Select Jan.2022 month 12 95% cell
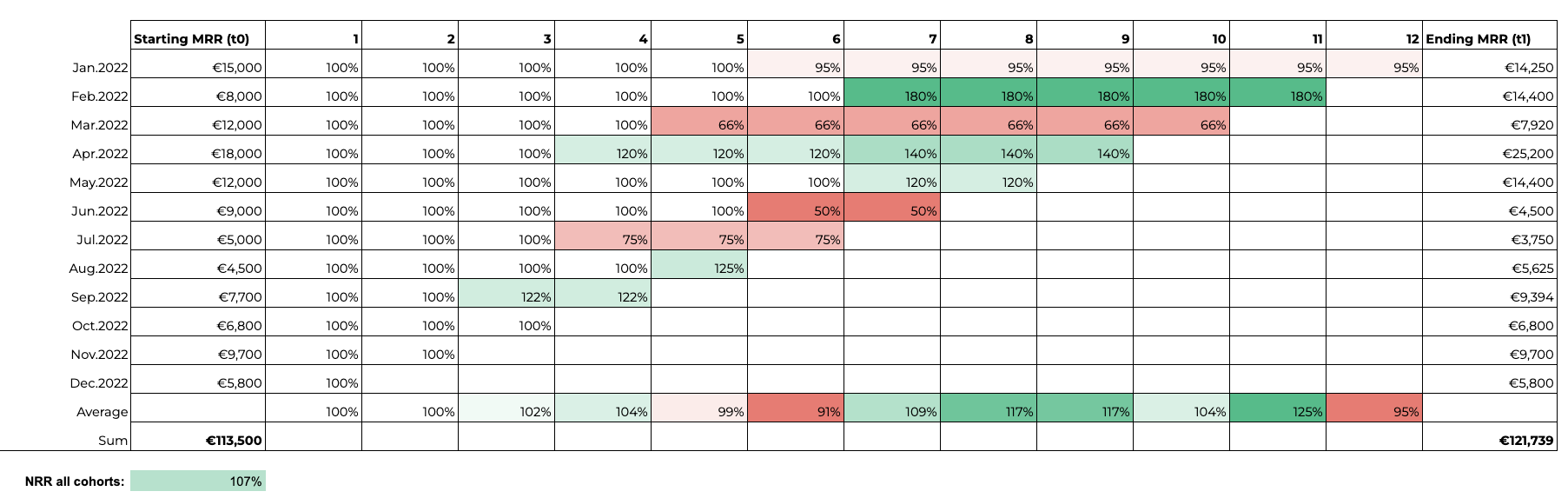Screen dimensions: 1568x498 tap(1374, 68)
